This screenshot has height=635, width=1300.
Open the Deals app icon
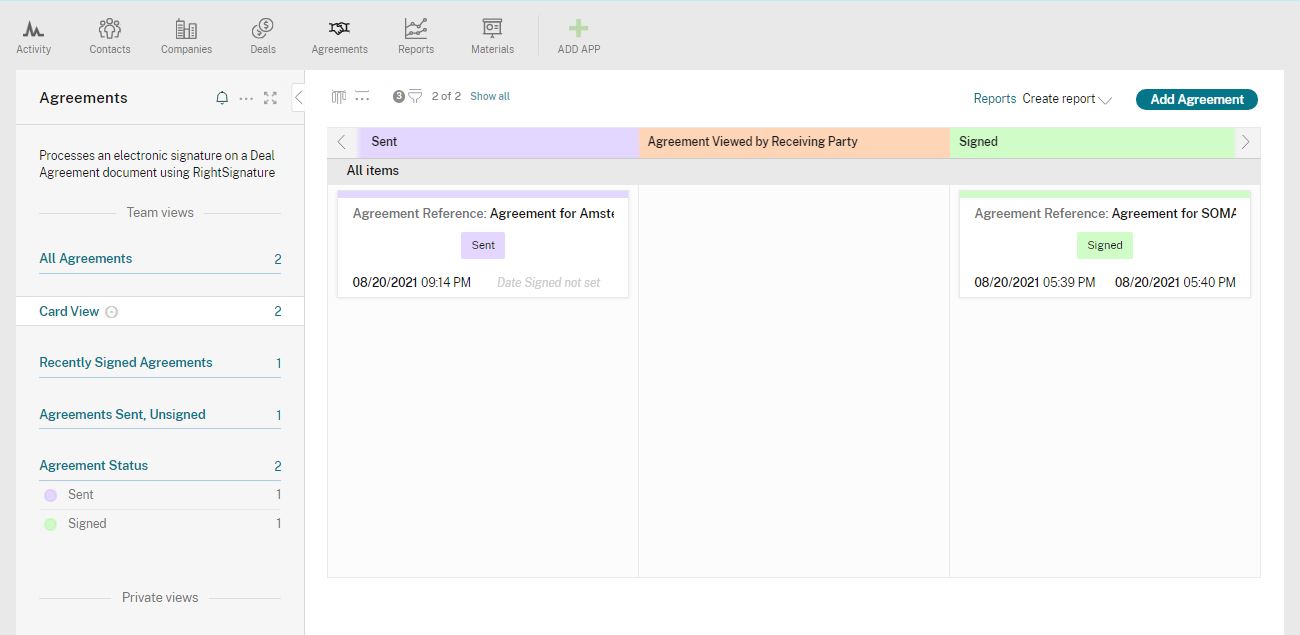[263, 29]
